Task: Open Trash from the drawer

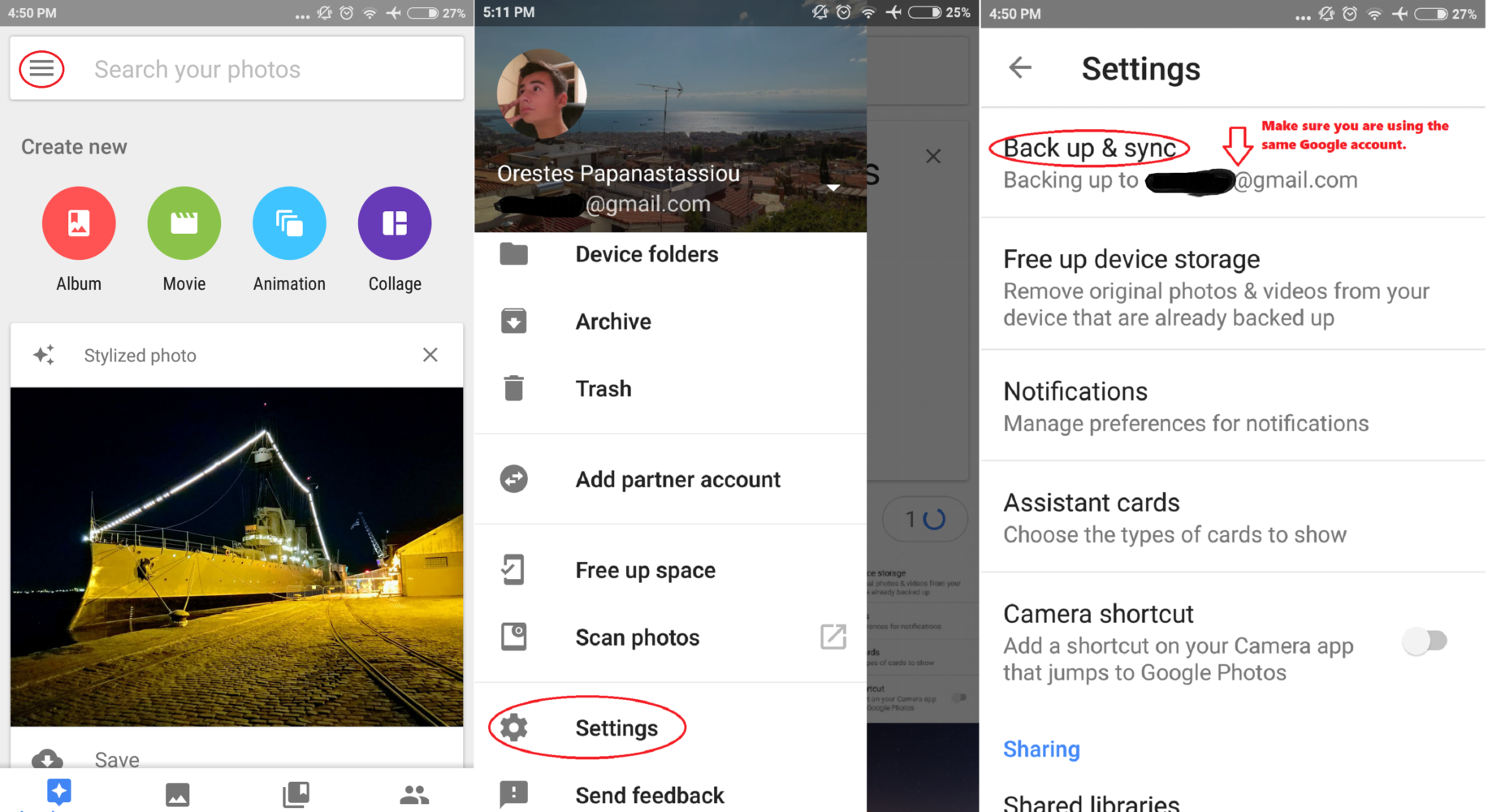Action: [x=670, y=389]
